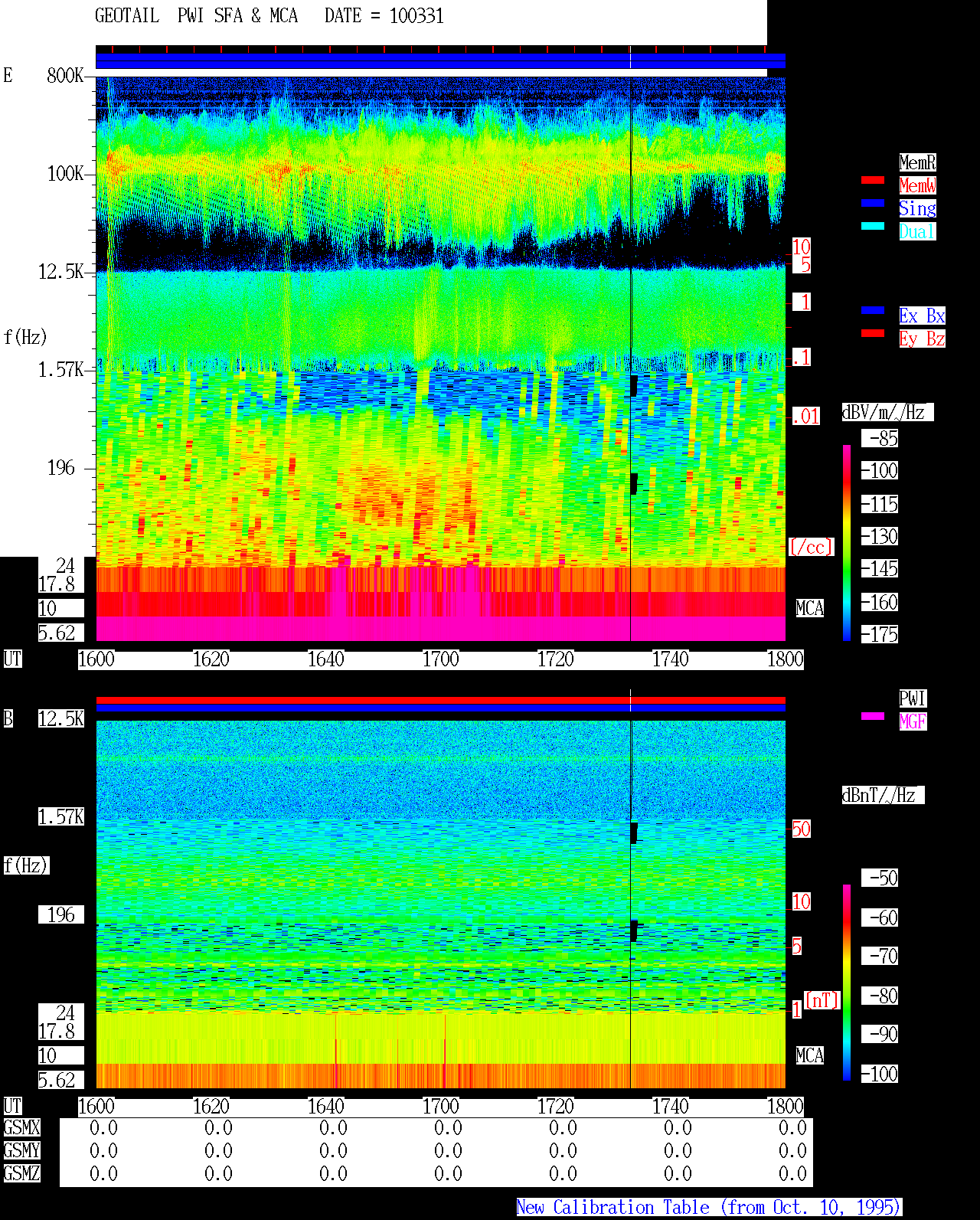Click the 800K frequency label
Viewport: 980px width, 1220px height.
click(x=65, y=76)
